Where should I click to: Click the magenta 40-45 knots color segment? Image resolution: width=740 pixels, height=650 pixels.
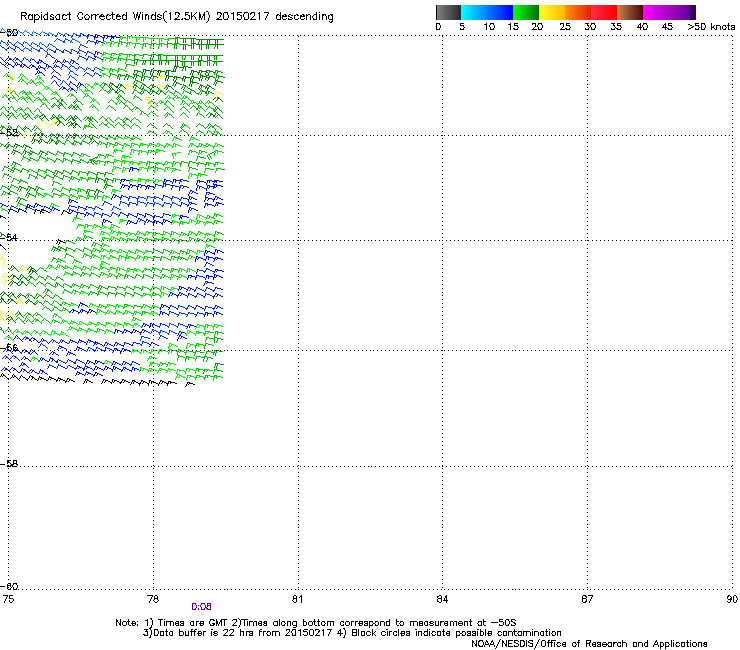656,12
